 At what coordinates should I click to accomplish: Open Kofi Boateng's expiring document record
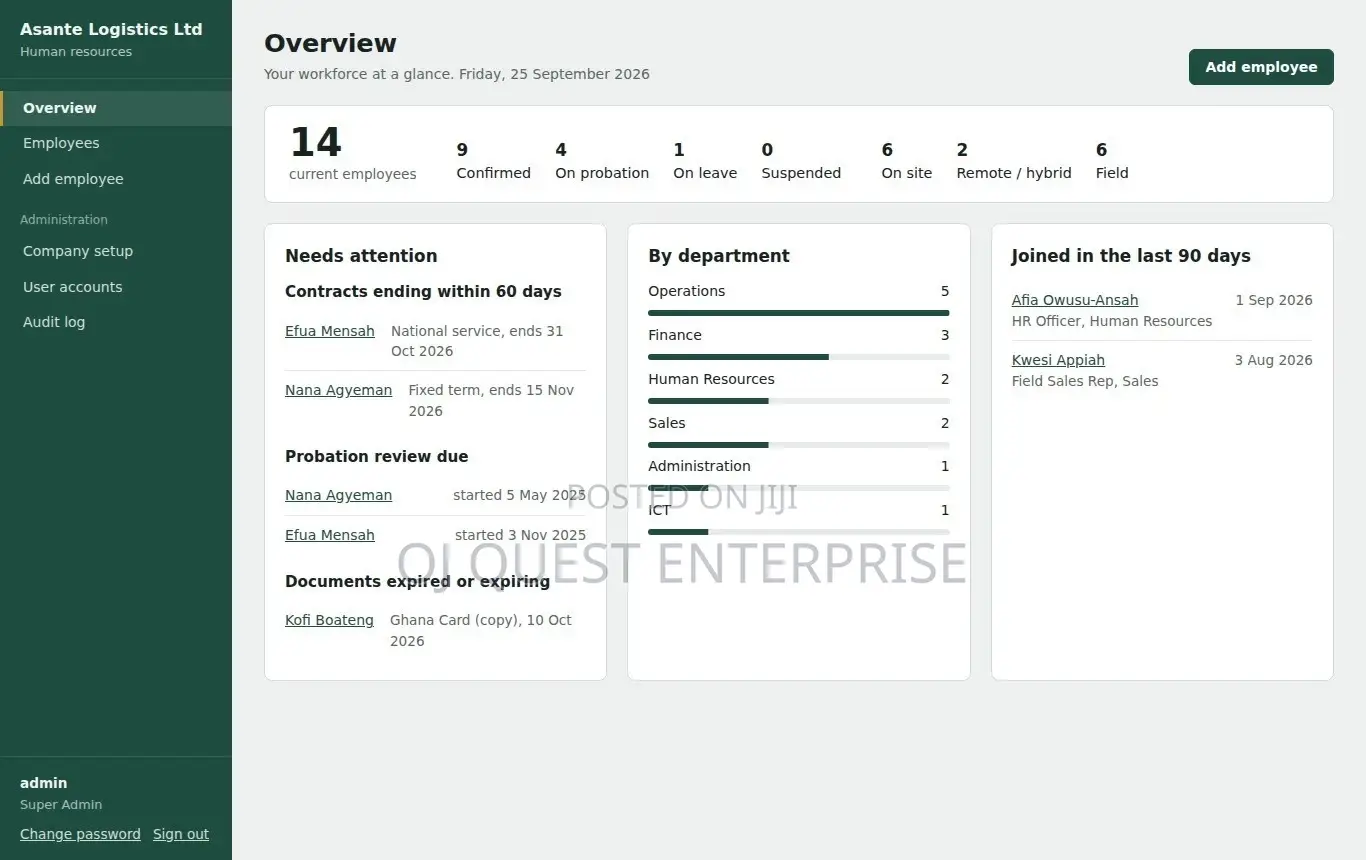pos(329,620)
